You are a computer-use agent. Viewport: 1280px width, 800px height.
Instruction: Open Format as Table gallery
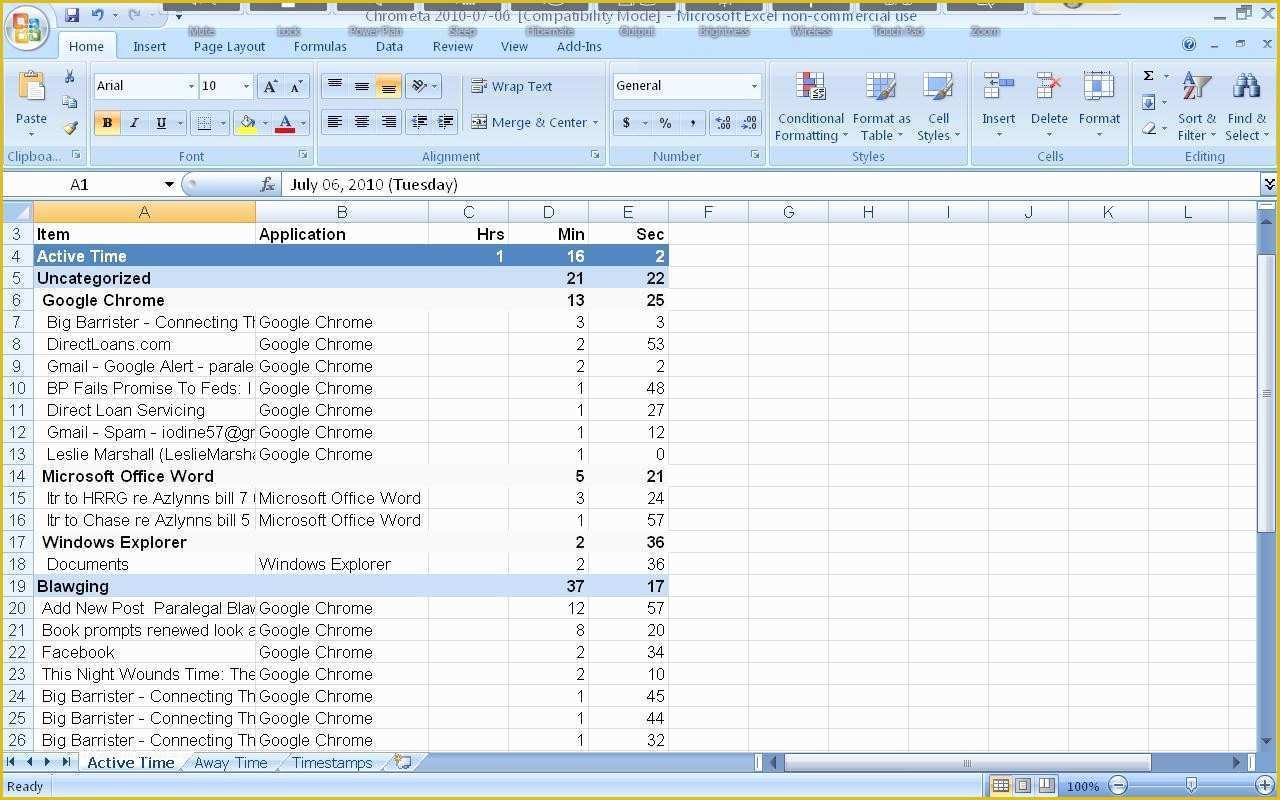881,107
